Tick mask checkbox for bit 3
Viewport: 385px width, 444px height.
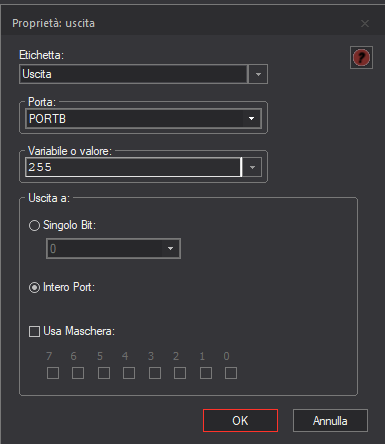155,373
